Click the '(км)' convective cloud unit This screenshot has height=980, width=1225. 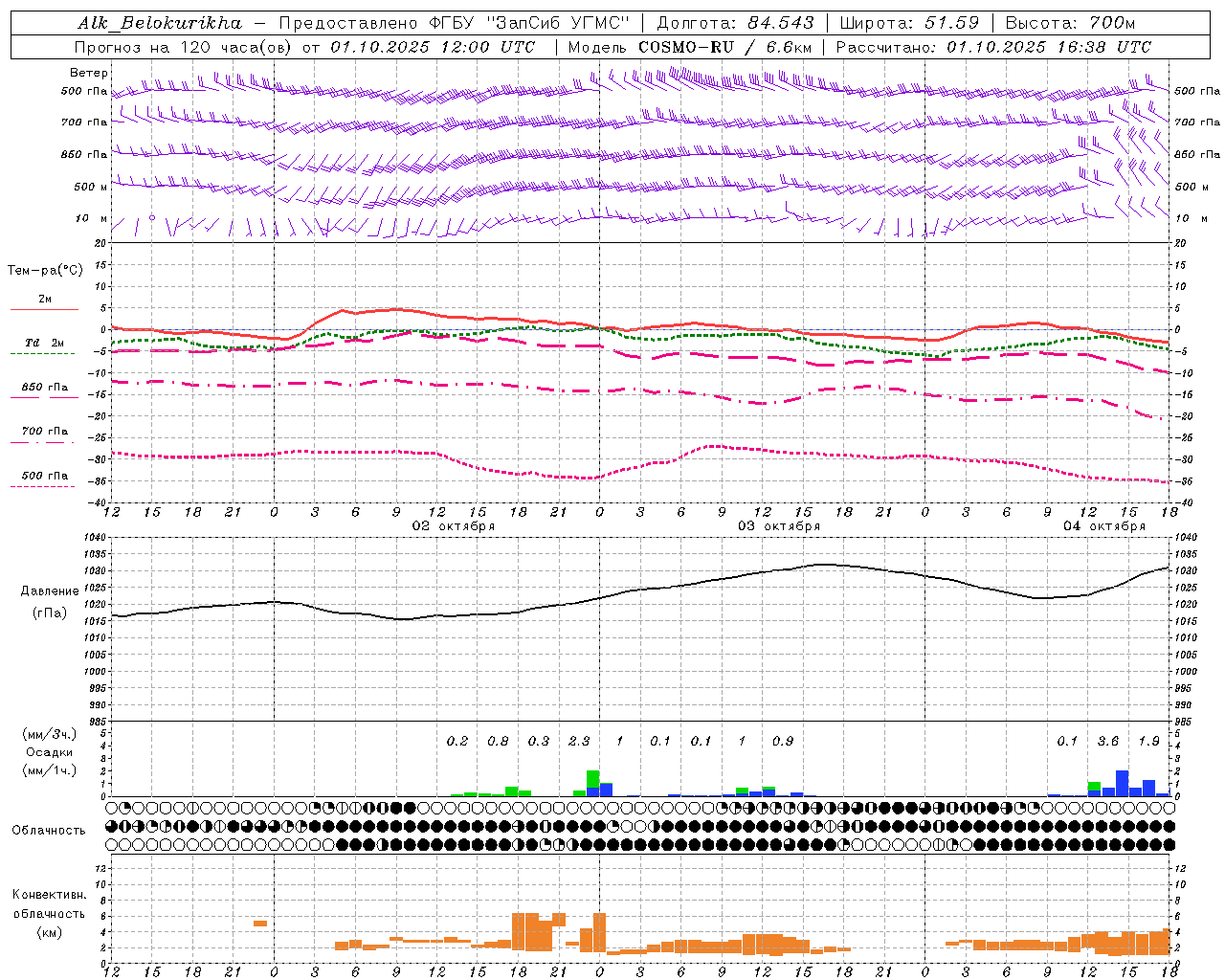(49, 932)
